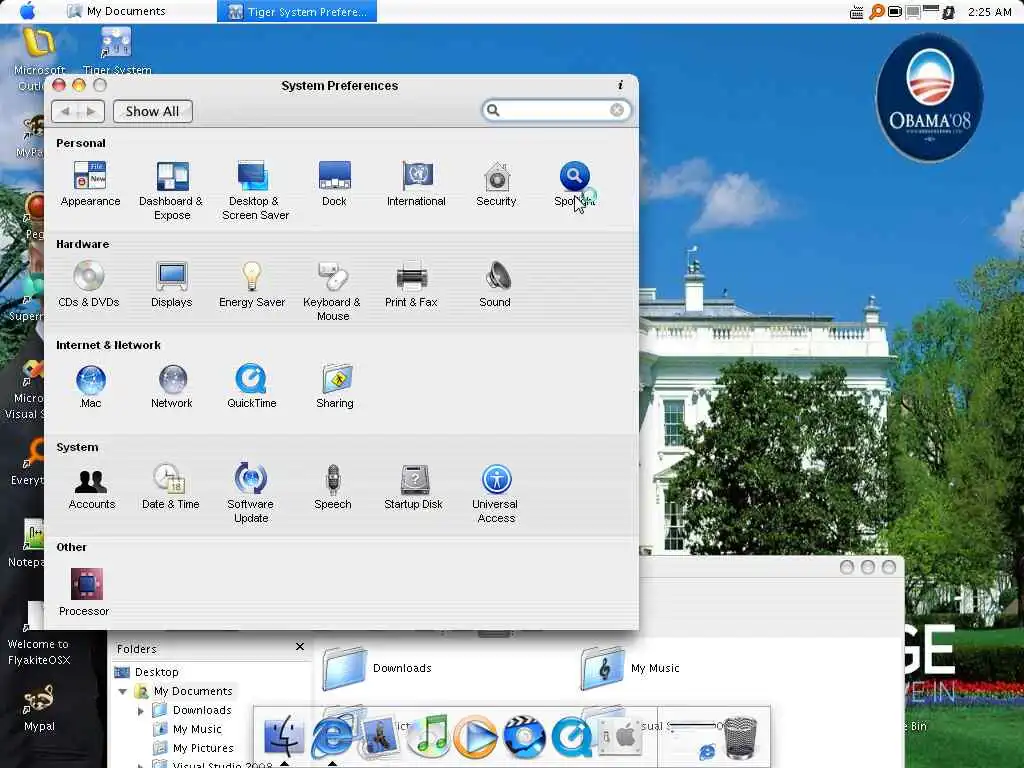Open Dashboard & Expose preferences
Screen dimensions: 1024x768
point(172,191)
